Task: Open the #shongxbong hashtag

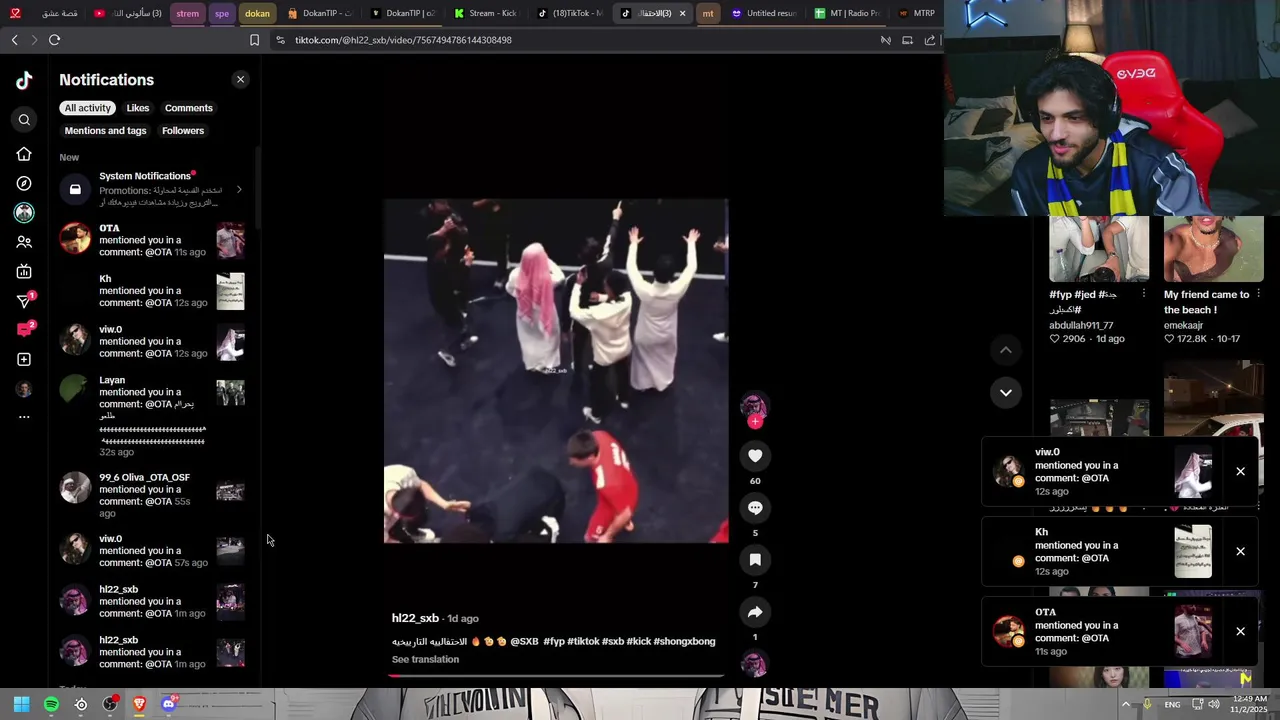Action: coord(684,641)
